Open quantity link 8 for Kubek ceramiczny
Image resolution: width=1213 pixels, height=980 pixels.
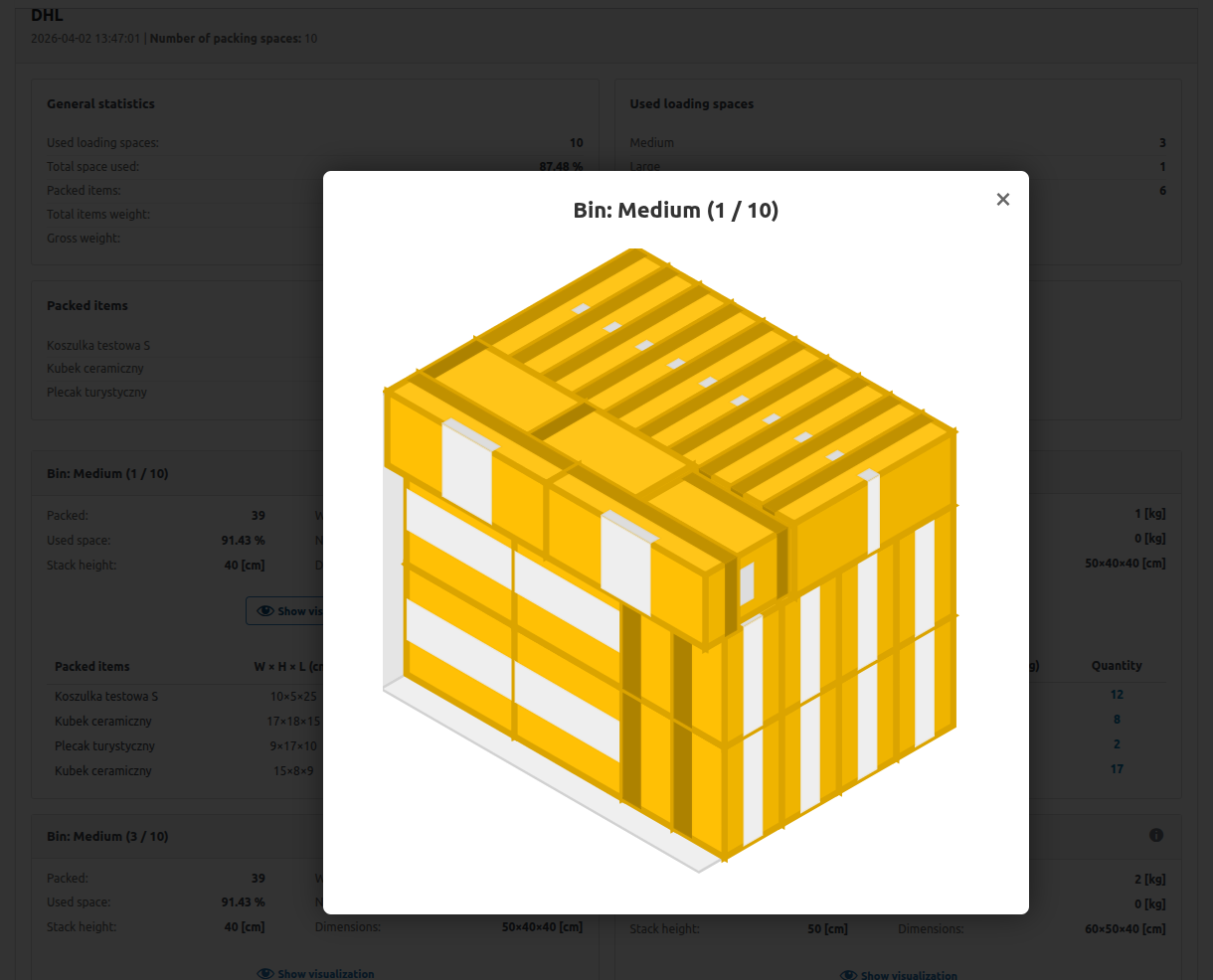pyautogui.click(x=1117, y=719)
